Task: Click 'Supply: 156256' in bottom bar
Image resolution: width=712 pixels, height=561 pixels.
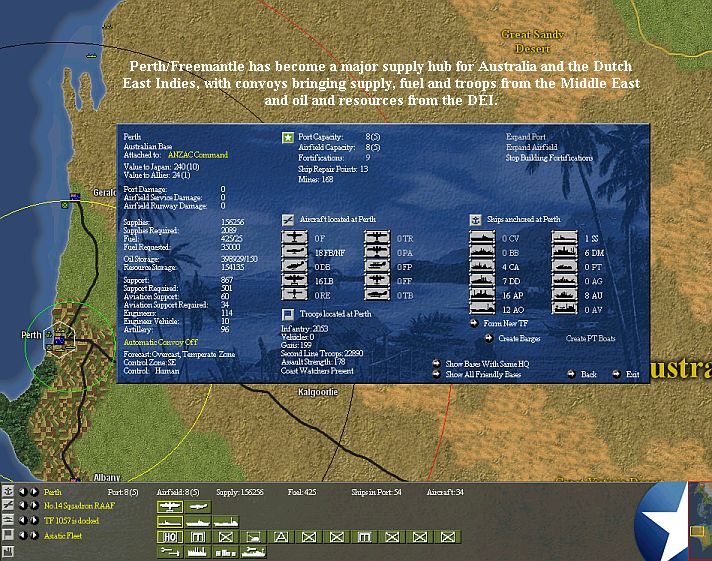Action: (x=240, y=492)
